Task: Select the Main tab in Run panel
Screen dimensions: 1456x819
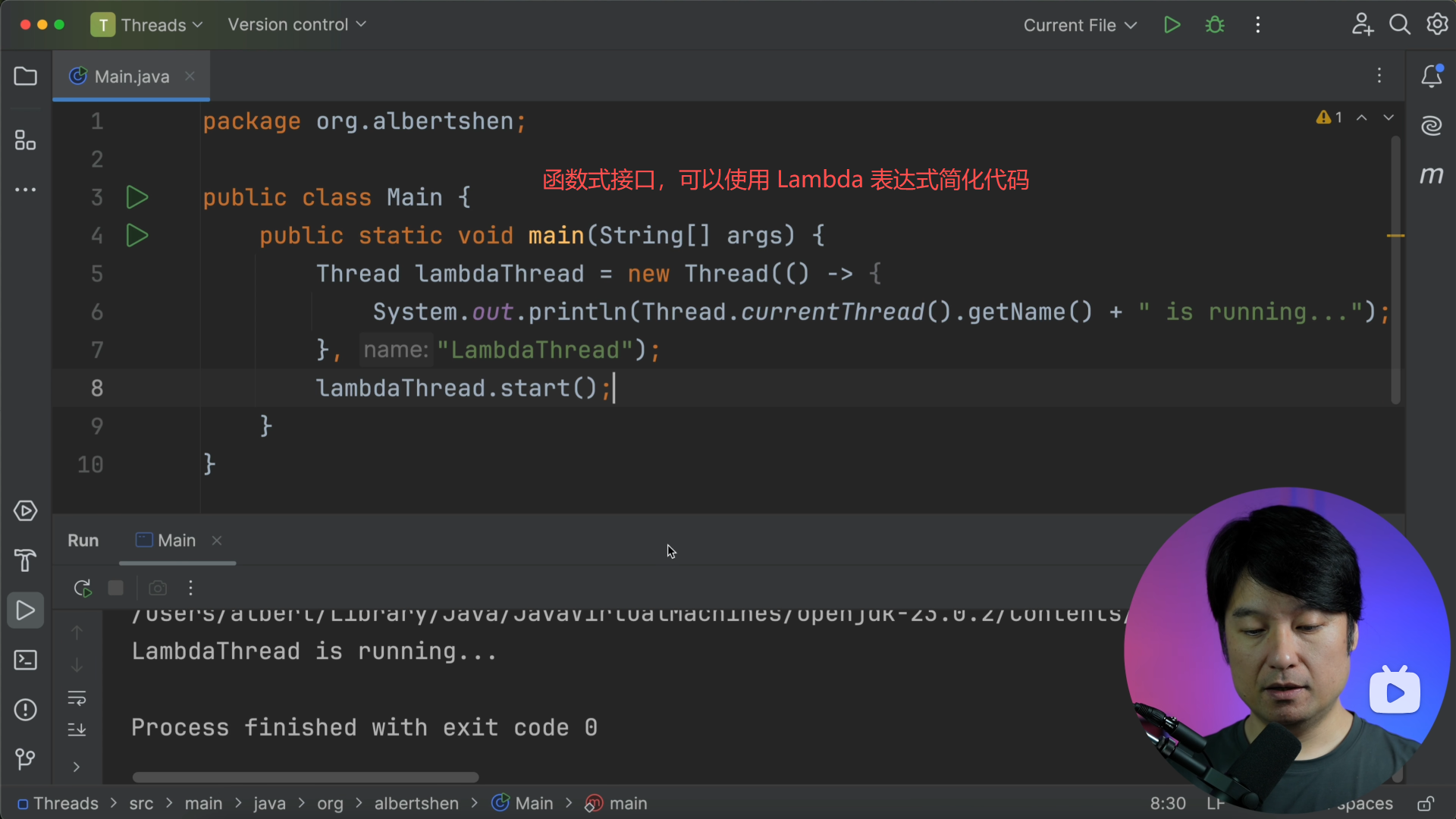Action: pyautogui.click(x=176, y=541)
